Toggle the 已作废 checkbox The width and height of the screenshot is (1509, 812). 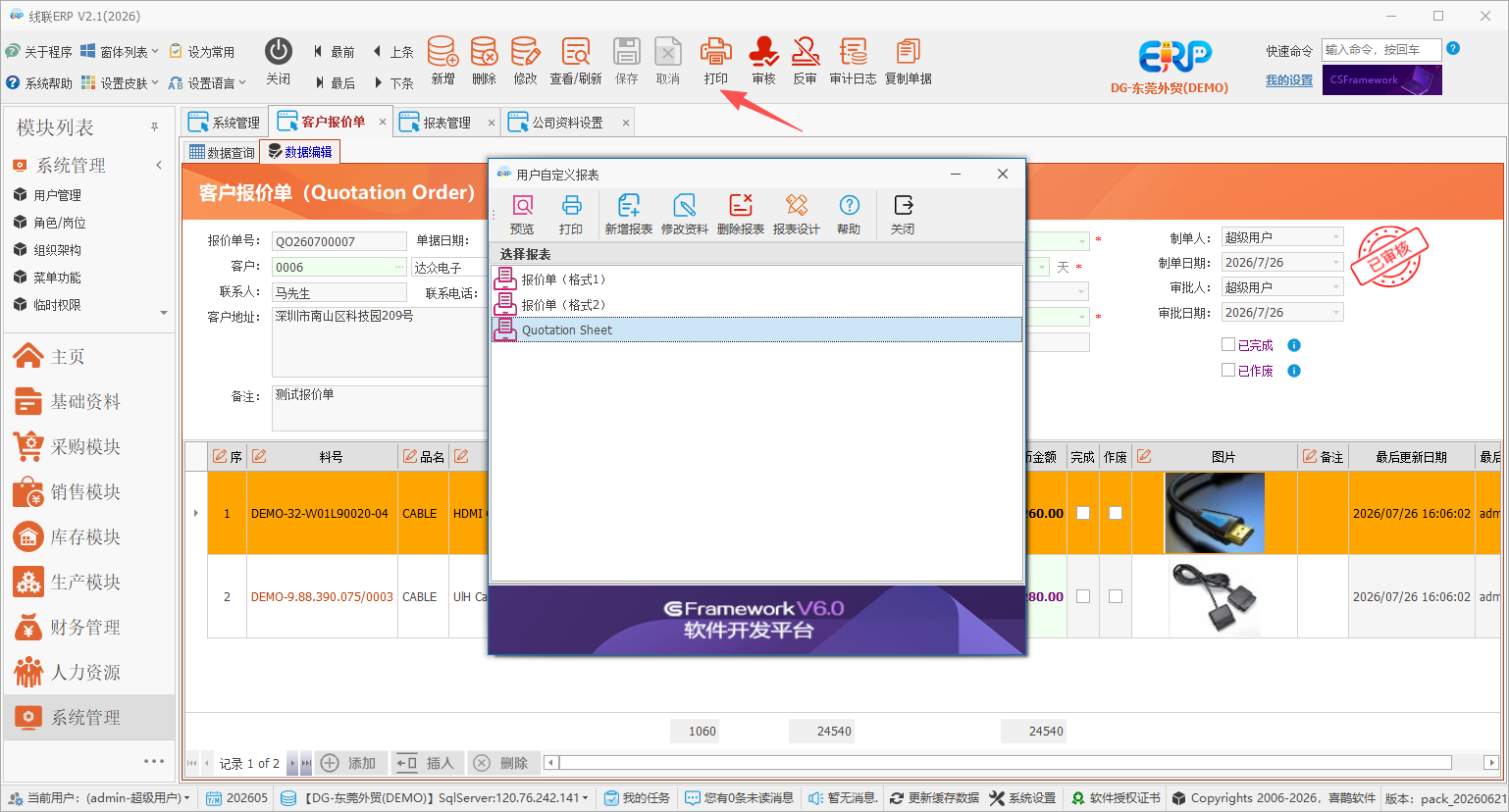pyautogui.click(x=1228, y=370)
